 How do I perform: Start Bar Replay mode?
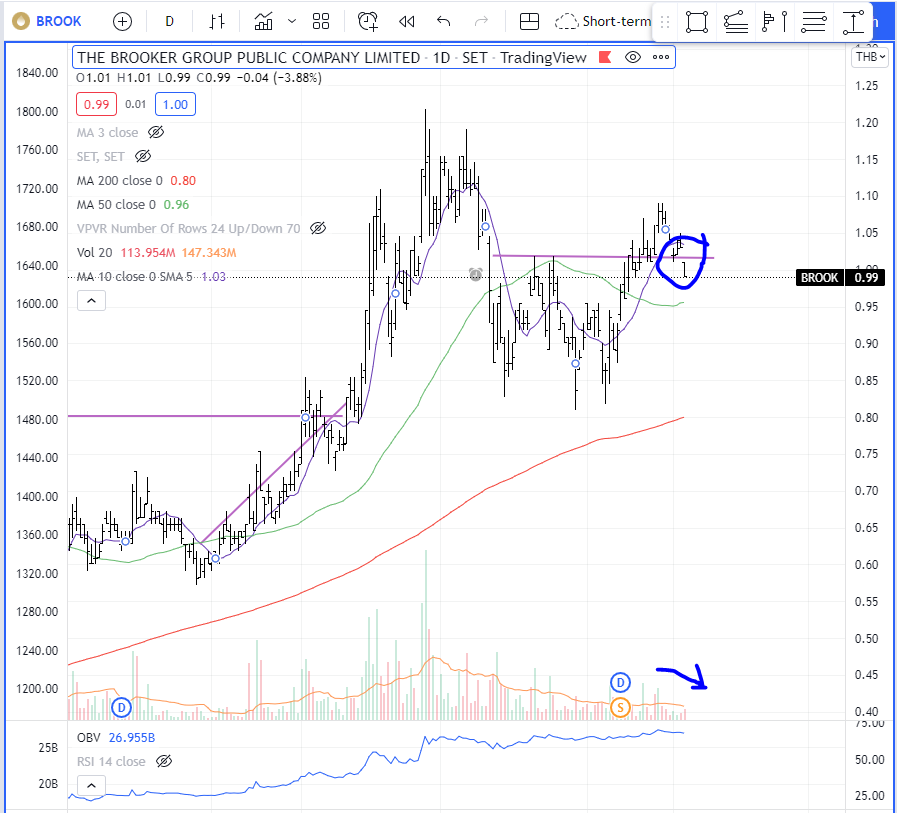tap(407, 22)
